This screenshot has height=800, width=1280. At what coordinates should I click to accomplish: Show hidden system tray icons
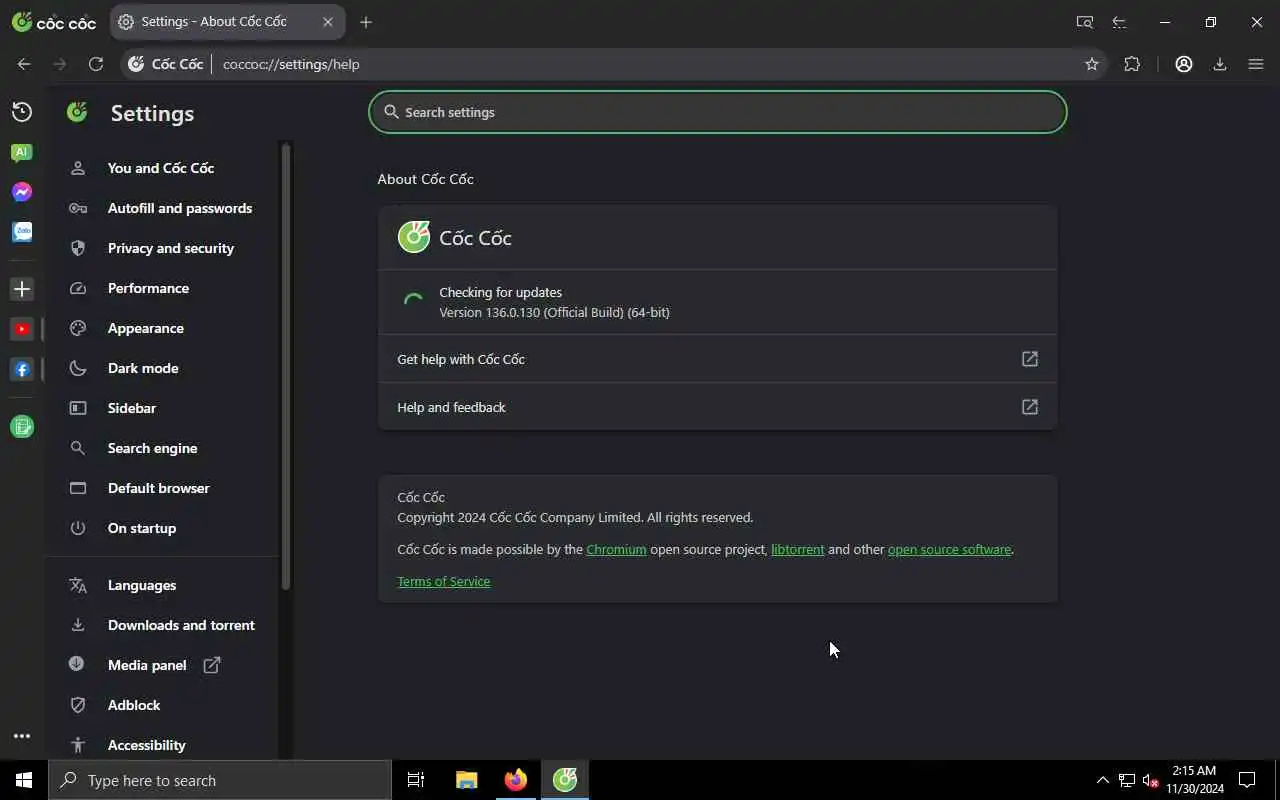1102,780
